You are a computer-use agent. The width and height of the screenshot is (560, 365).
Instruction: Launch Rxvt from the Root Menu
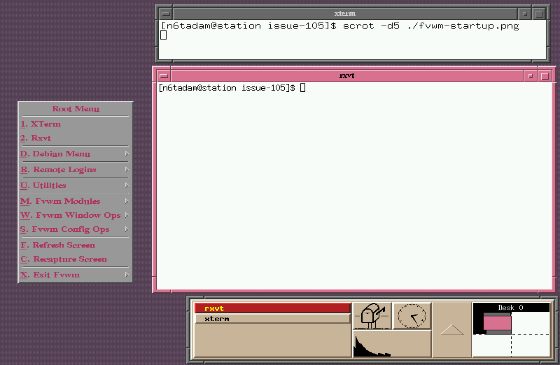pyautogui.click(x=75, y=138)
